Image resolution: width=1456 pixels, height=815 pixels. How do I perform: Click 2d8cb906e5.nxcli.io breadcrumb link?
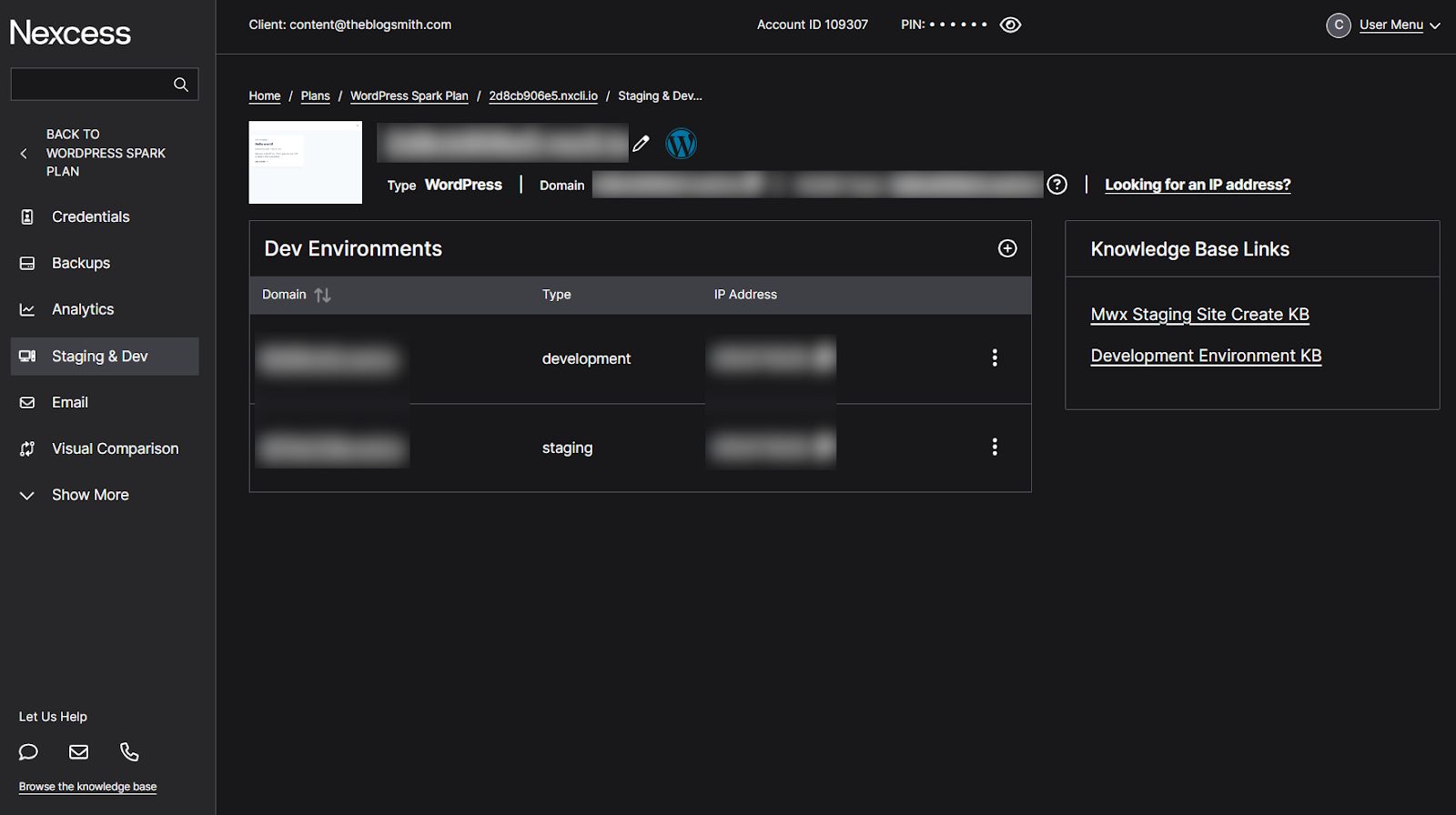tap(543, 96)
